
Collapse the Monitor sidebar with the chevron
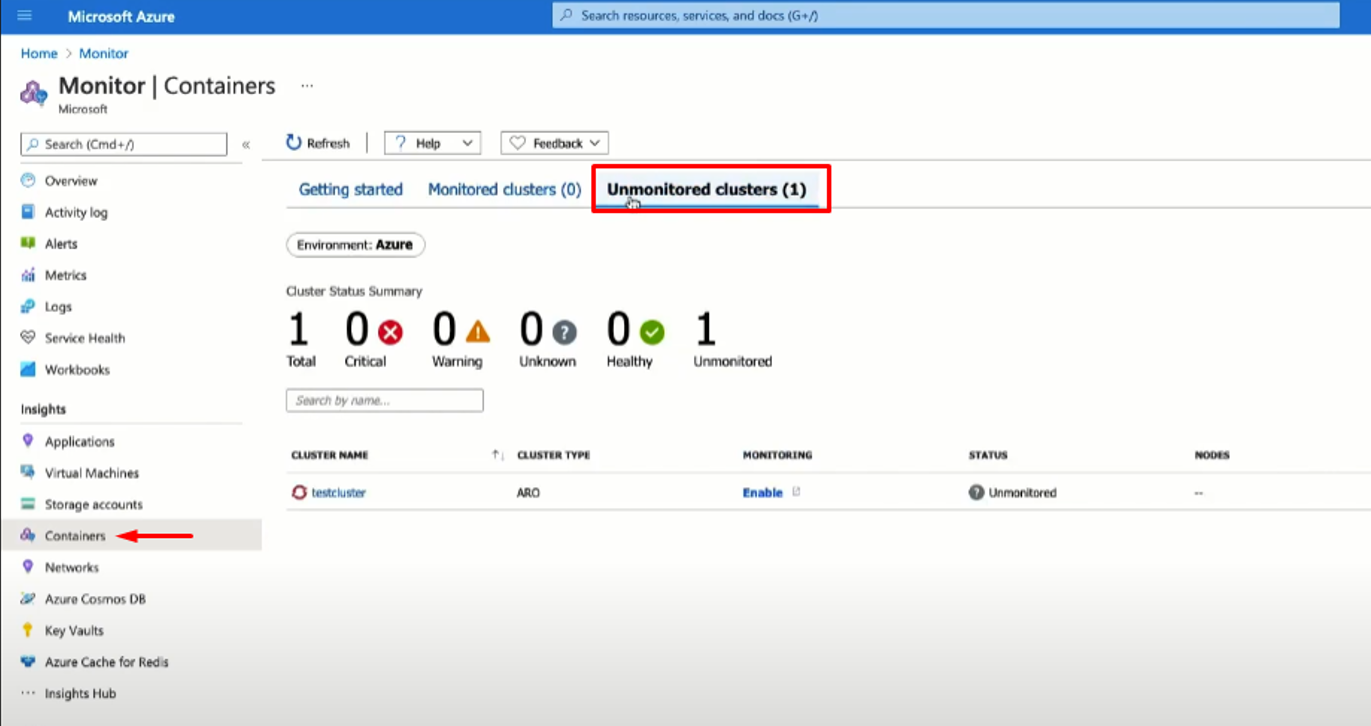click(x=246, y=144)
